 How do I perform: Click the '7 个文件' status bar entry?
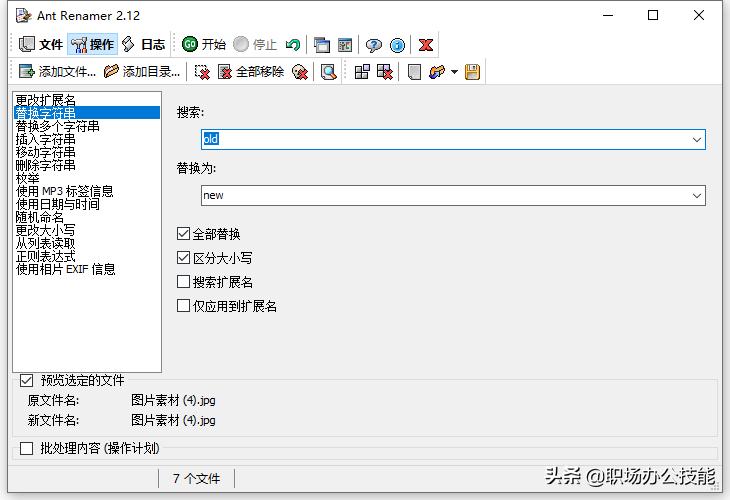pos(196,479)
